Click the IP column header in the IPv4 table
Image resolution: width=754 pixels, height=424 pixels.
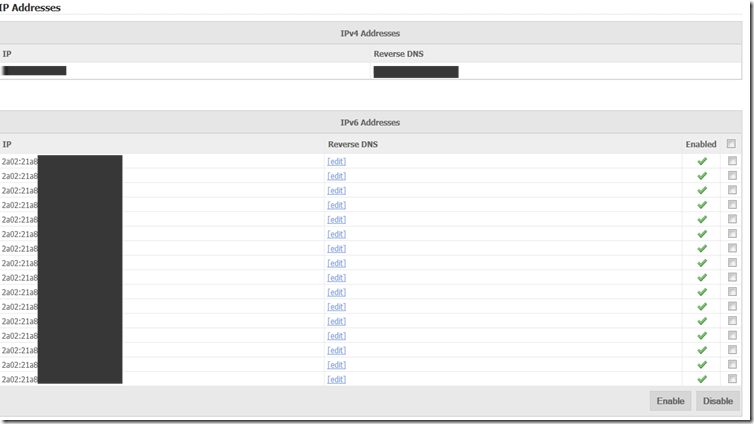coord(7,54)
